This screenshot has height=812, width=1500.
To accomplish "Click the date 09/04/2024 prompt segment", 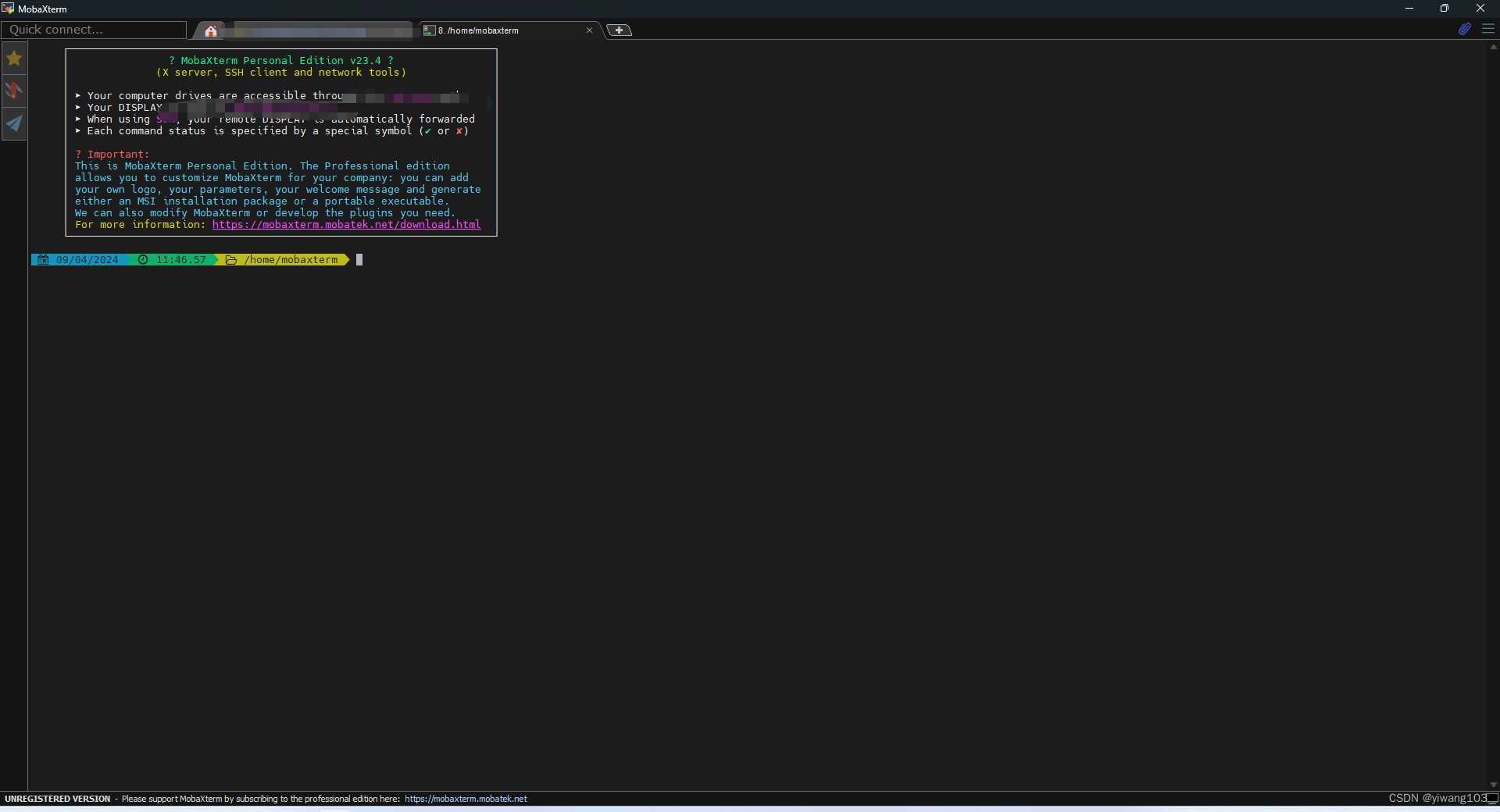I will (x=80, y=260).
